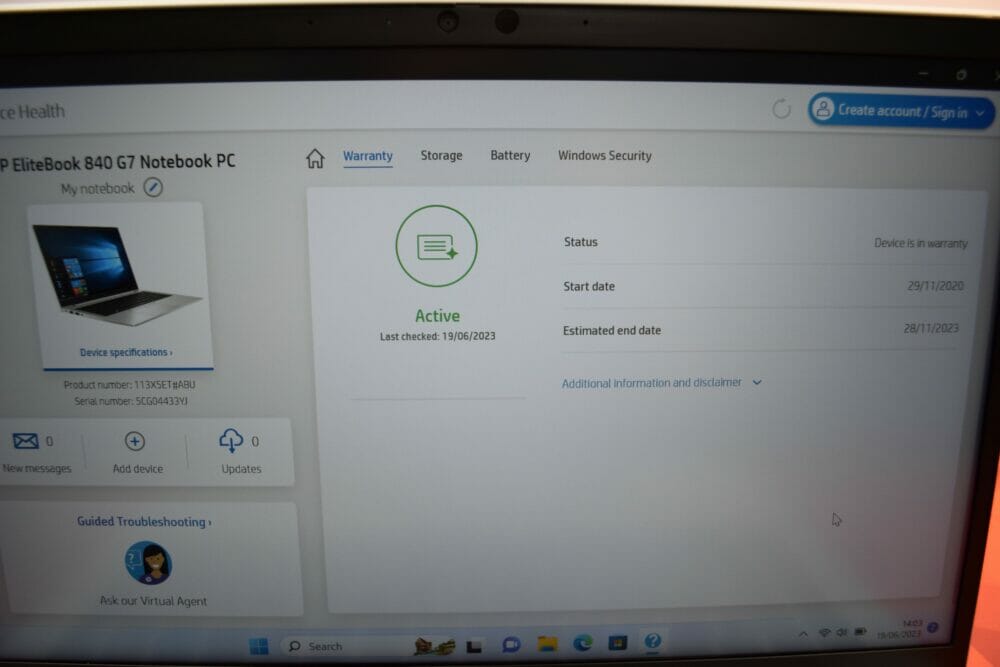1000x667 pixels.
Task: Open the Guided Troubleshooting link
Action: [x=144, y=522]
